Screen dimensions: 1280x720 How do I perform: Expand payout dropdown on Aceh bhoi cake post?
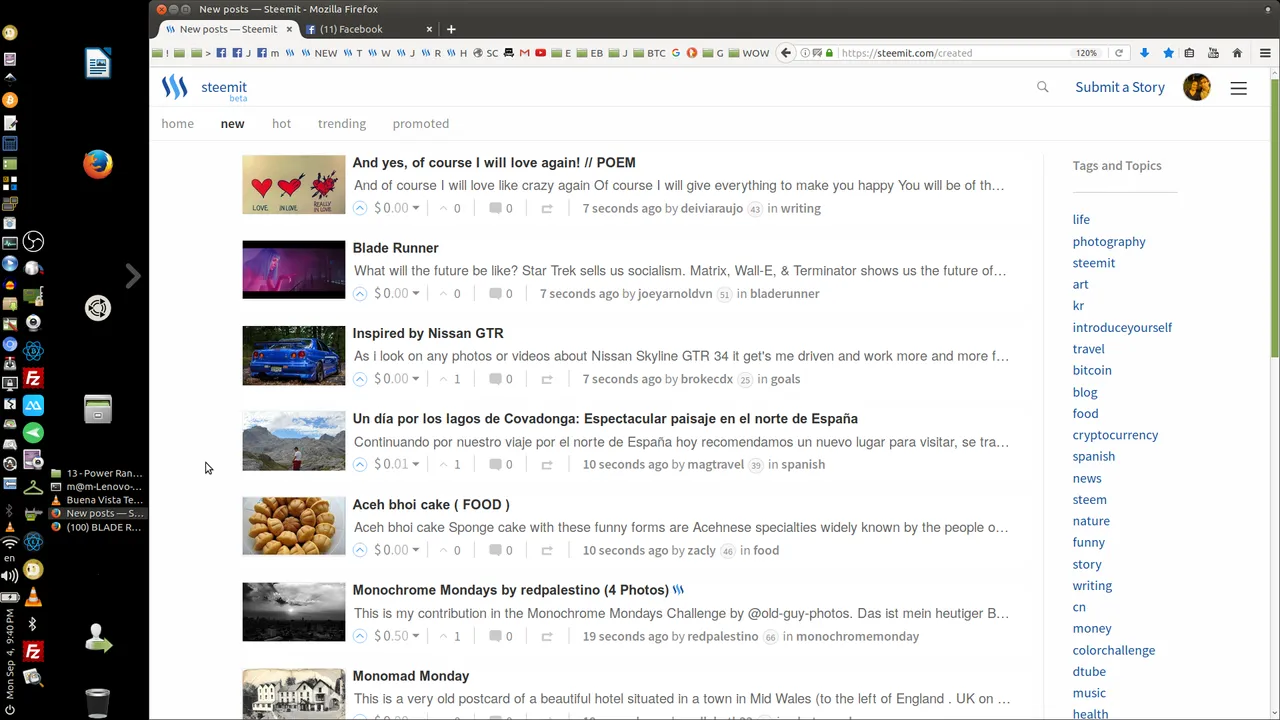click(416, 550)
